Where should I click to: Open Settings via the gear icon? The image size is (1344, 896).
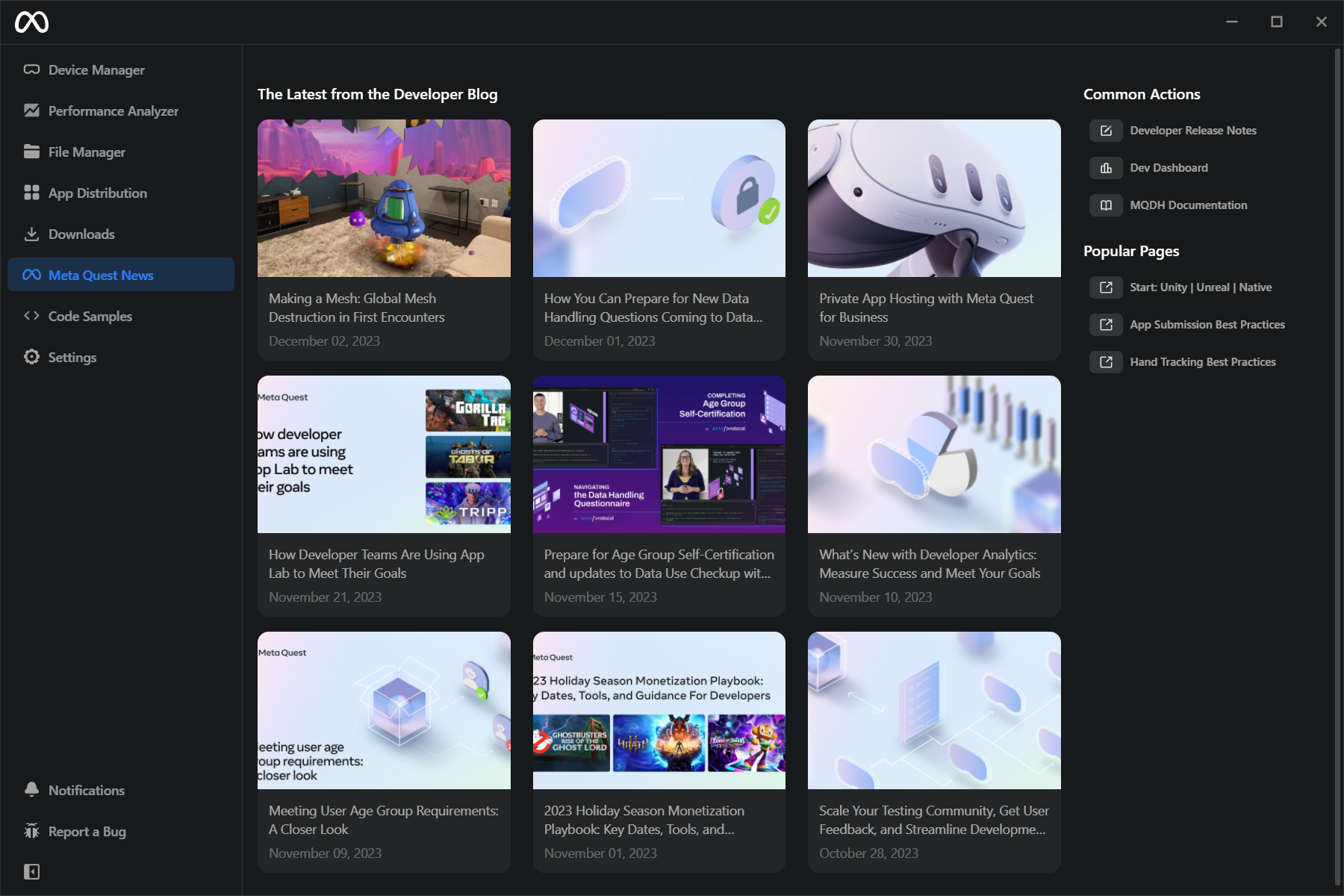click(x=31, y=357)
